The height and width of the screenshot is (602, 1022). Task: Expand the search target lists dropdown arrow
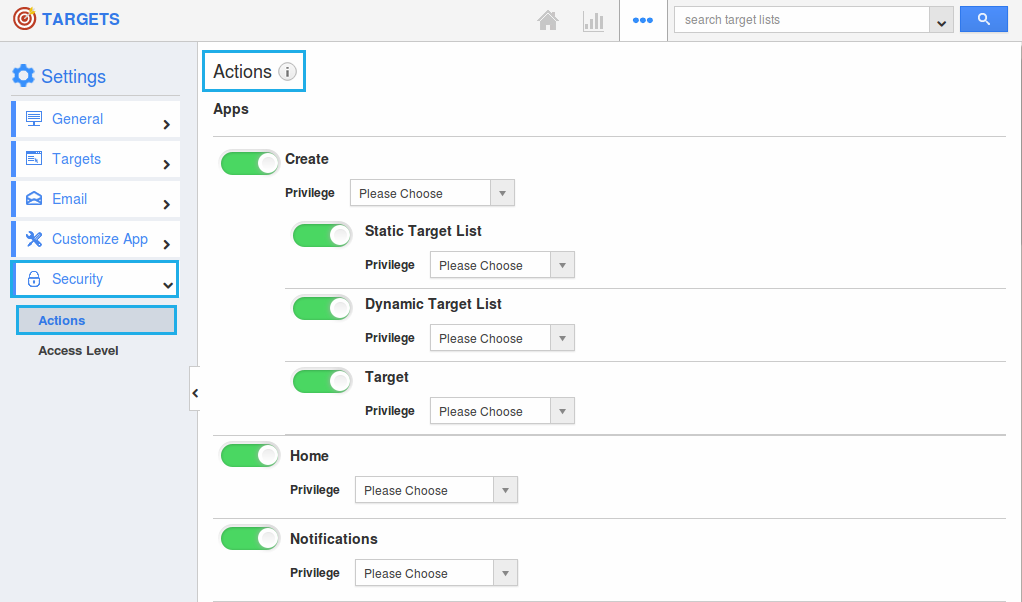[x=941, y=21]
